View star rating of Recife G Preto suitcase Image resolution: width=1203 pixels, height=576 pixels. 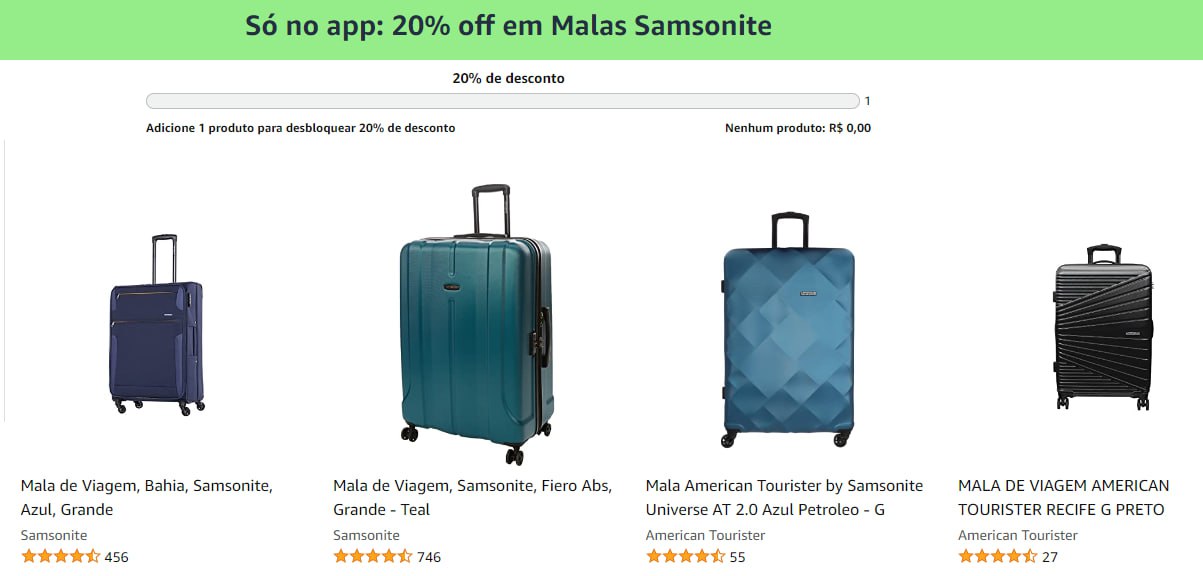coord(997,557)
